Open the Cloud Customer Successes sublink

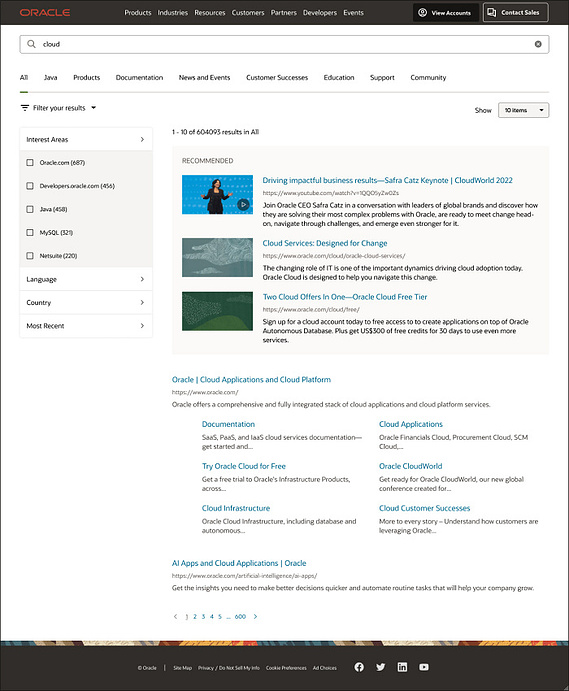pyautogui.click(x=424, y=508)
